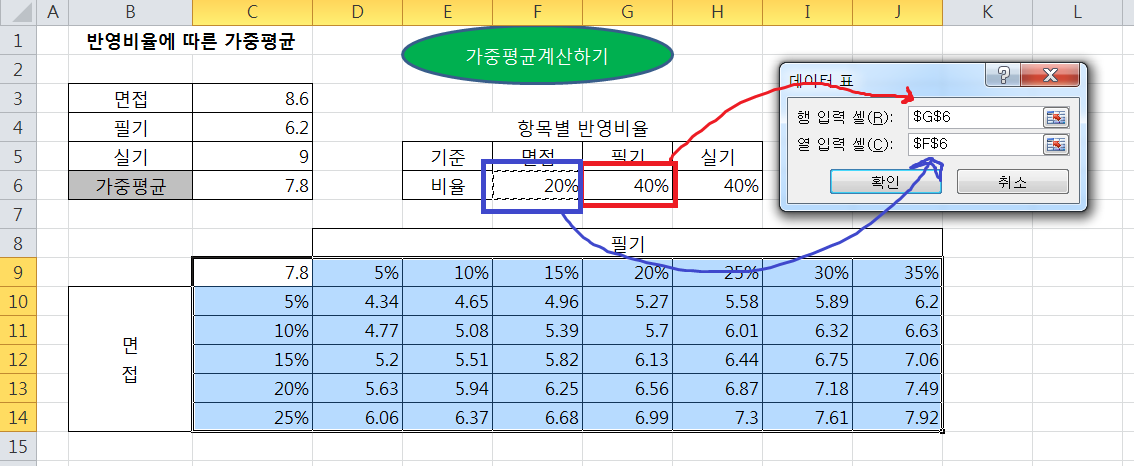This screenshot has width=1134, height=466.
Task: Select row 9 header
Action: tap(17, 271)
